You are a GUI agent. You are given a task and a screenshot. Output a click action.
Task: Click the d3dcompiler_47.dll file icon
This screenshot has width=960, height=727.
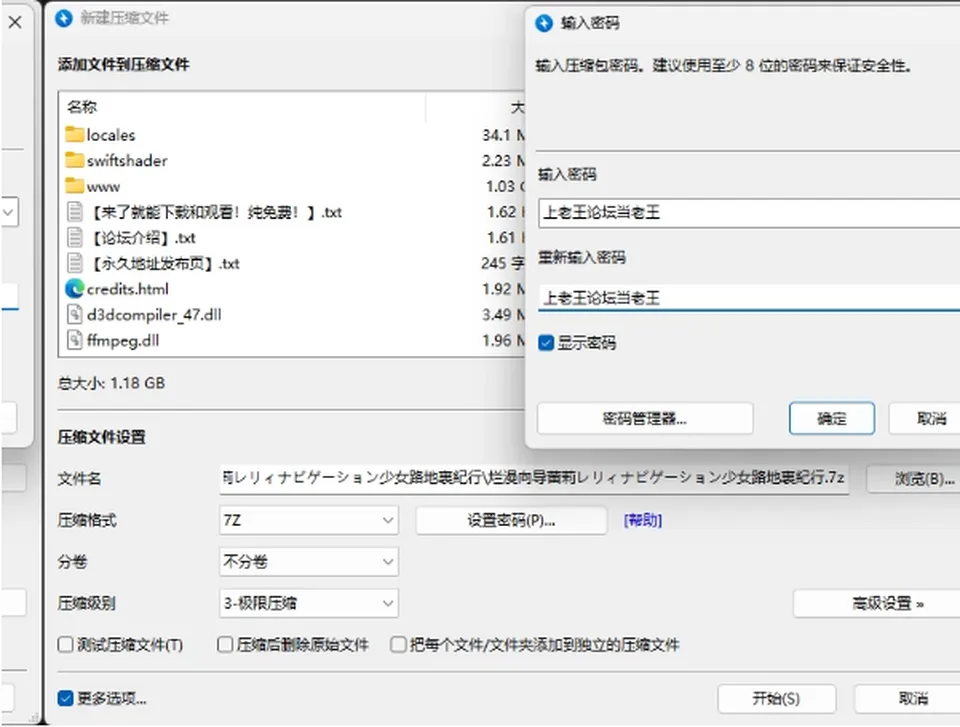point(74,314)
